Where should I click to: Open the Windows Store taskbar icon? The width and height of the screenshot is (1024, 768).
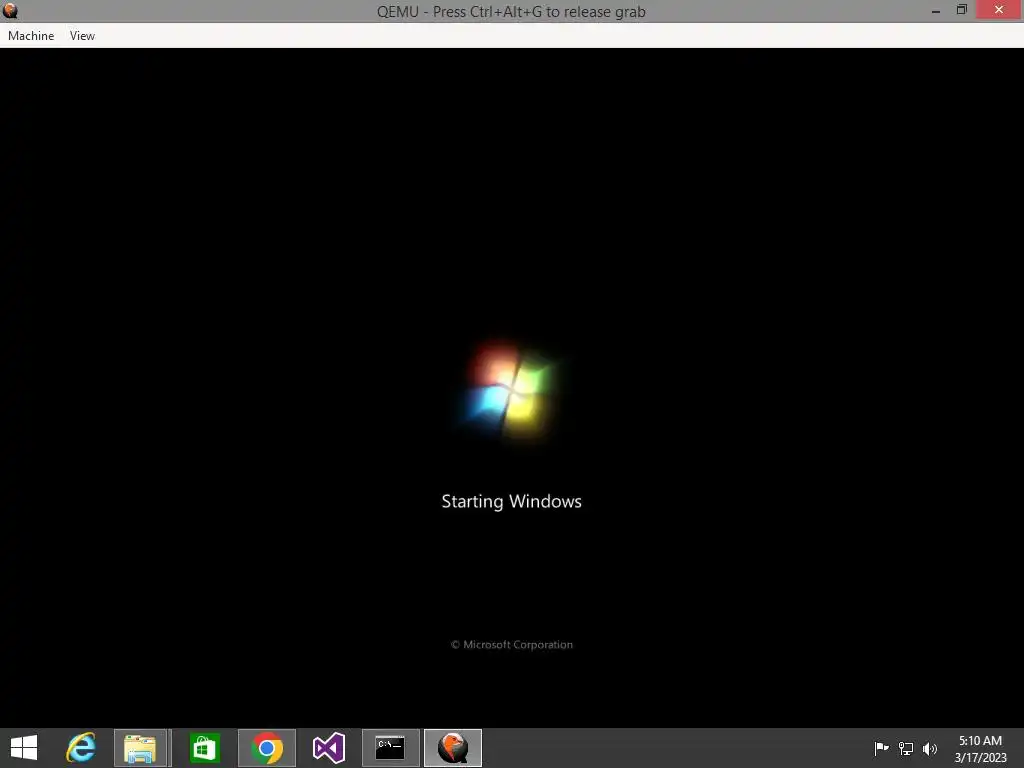click(204, 748)
